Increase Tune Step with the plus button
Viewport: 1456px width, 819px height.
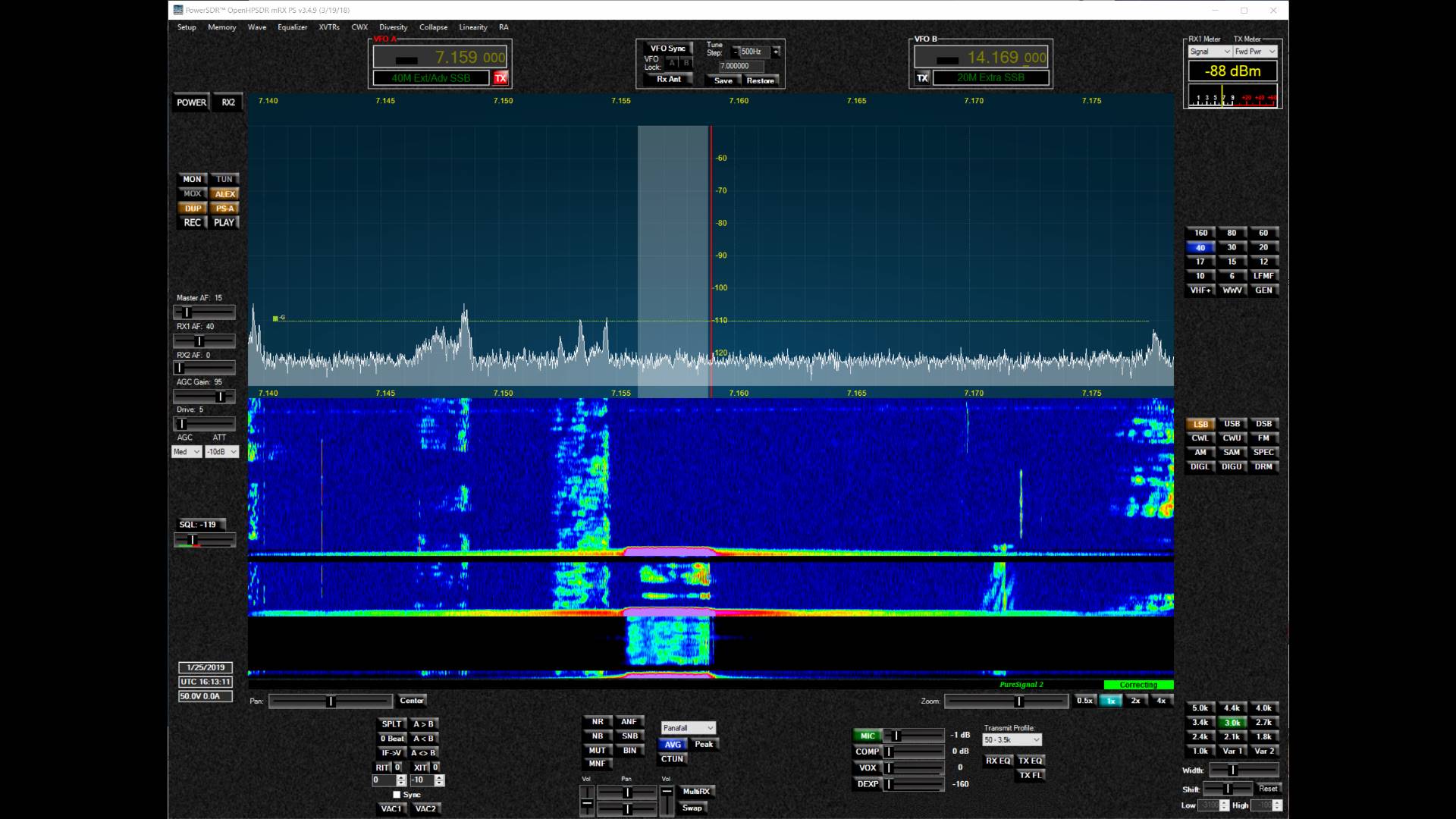click(x=776, y=52)
